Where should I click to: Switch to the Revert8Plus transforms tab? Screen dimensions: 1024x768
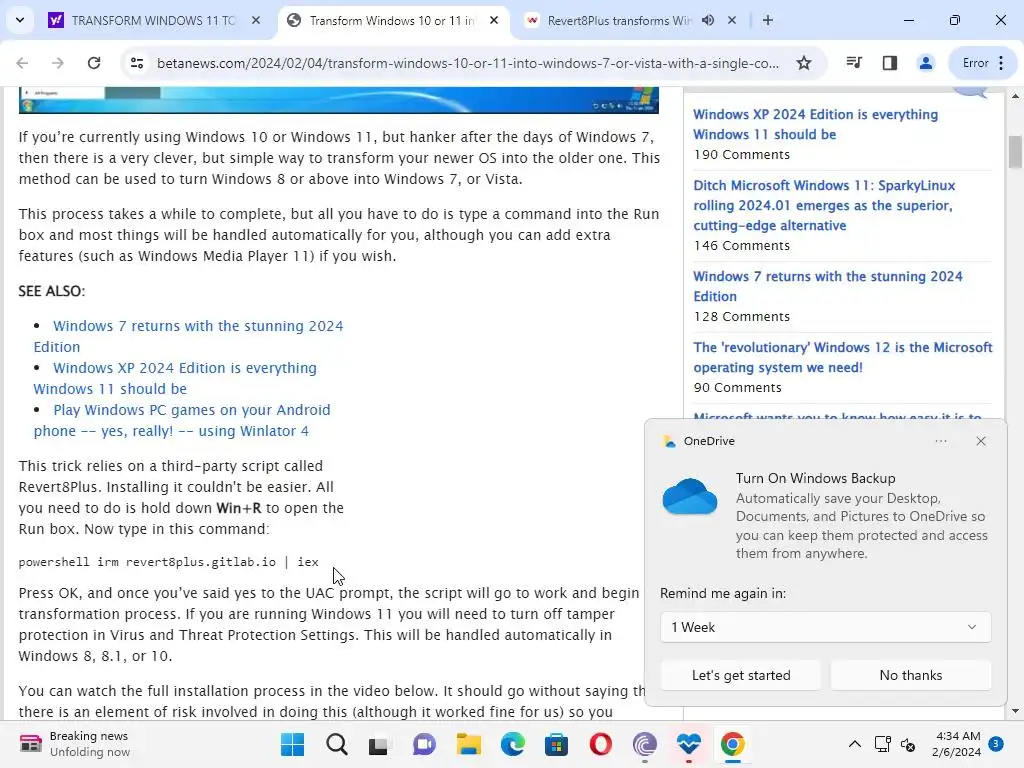pyautogui.click(x=618, y=20)
